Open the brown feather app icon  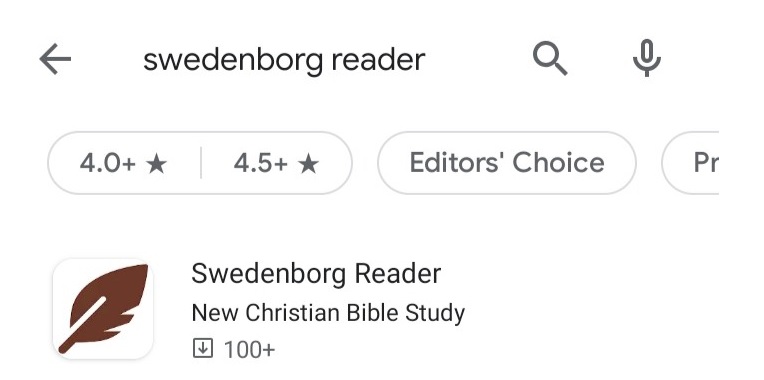pyautogui.click(x=103, y=309)
